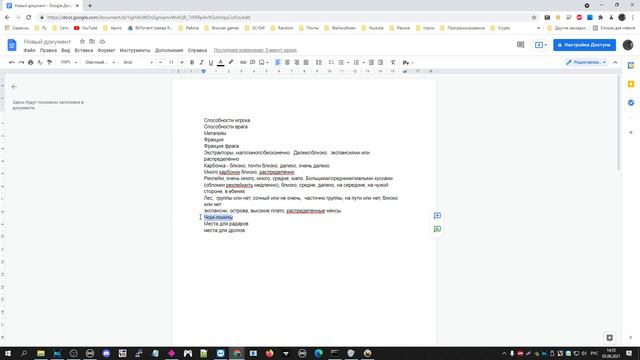Toggle italic formatting
Image resolution: width=640 pixels, height=360 pixels.
pyautogui.click(x=201, y=62)
